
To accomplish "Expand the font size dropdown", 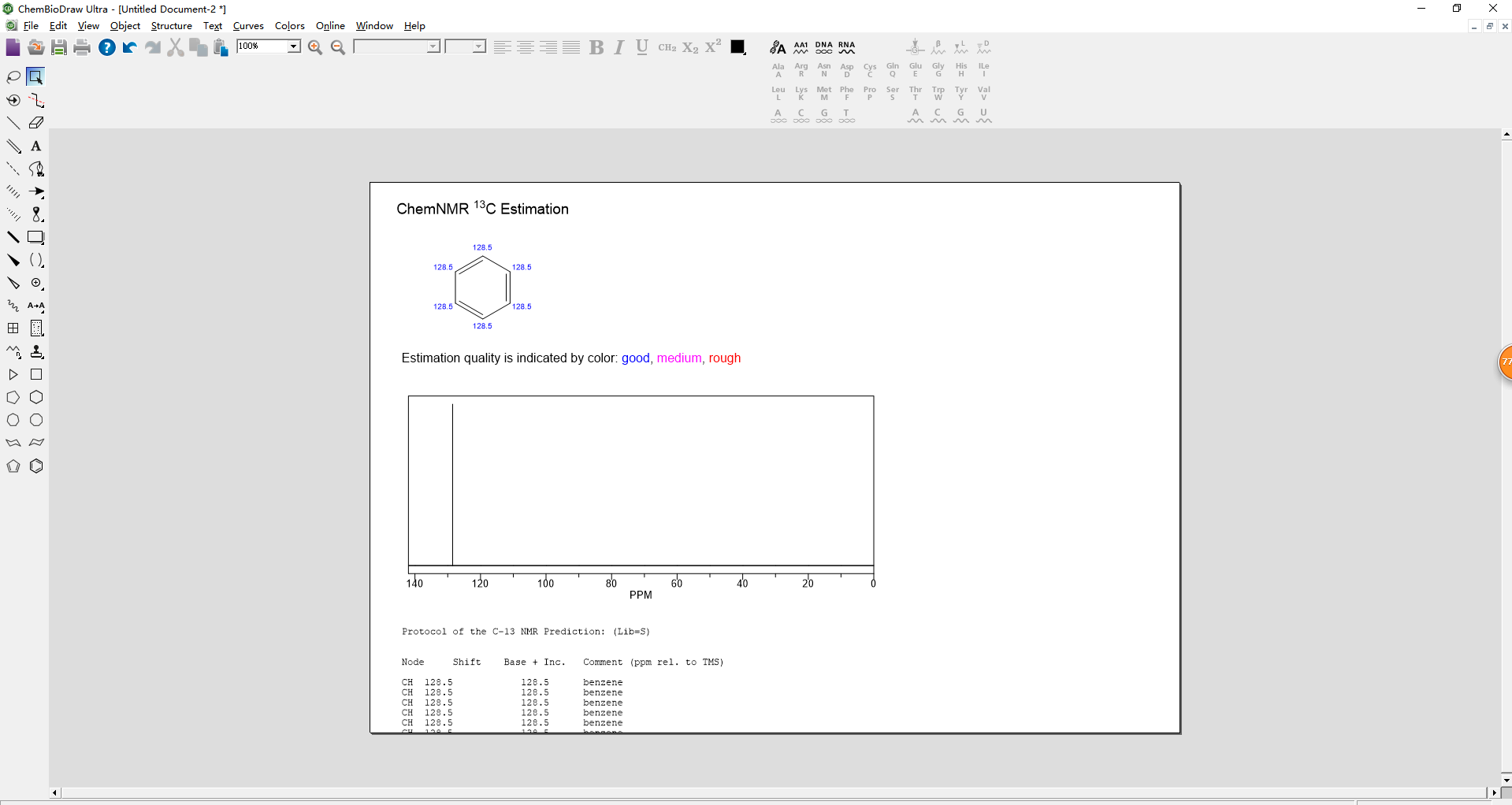I will click(x=479, y=47).
